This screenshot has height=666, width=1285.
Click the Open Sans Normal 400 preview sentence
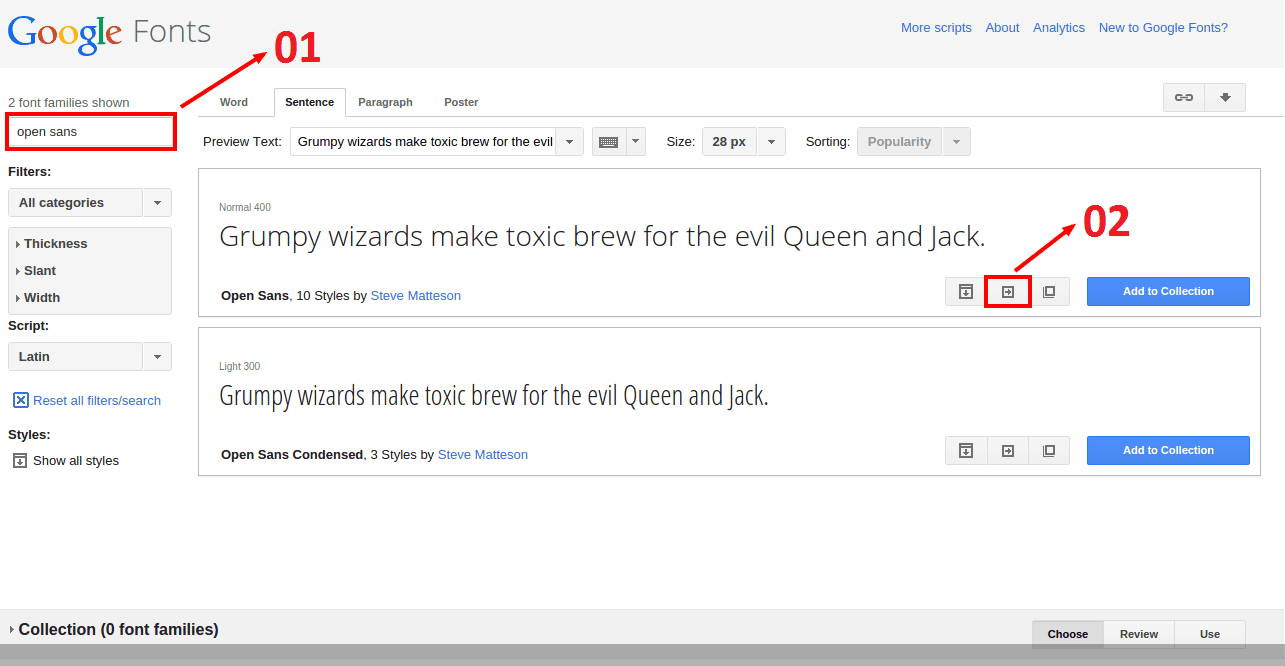(x=602, y=237)
